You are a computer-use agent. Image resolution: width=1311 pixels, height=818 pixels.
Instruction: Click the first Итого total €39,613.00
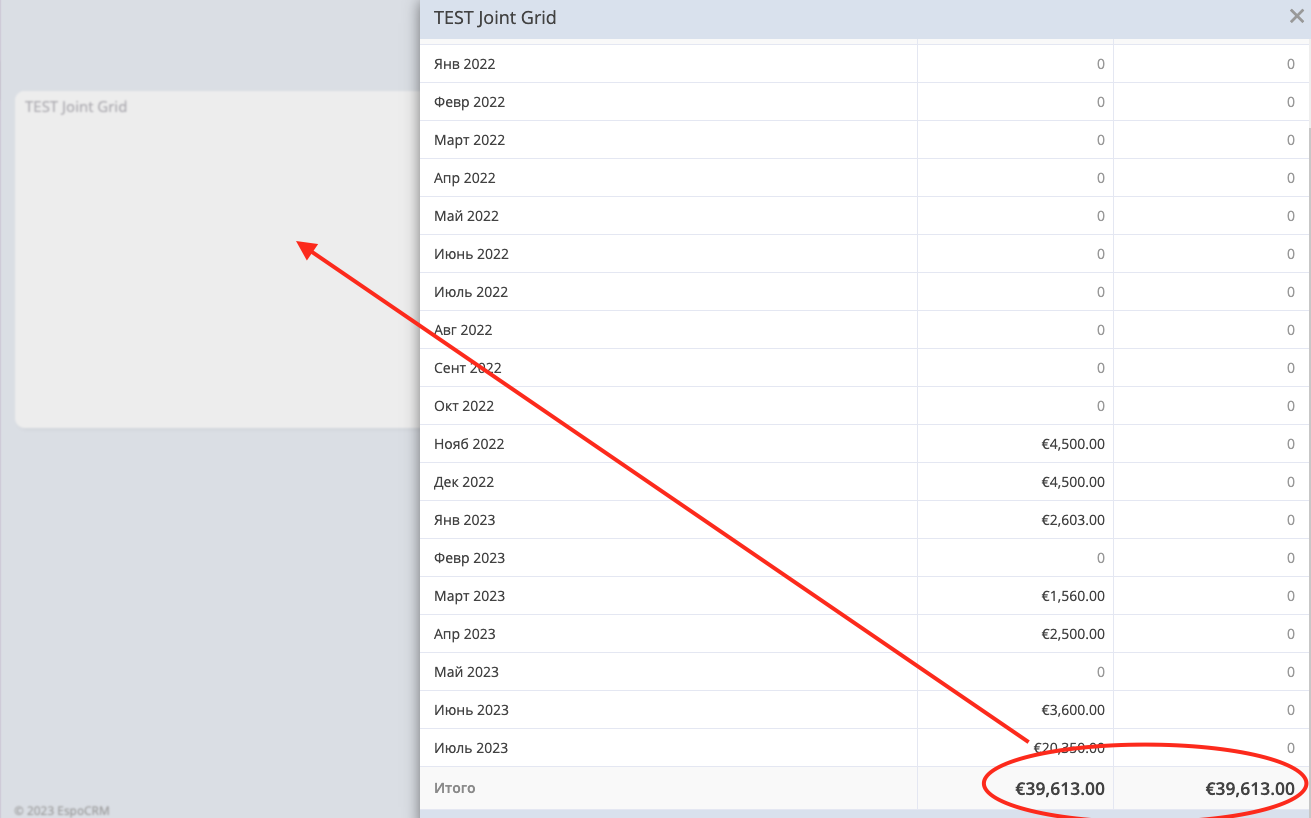[x=1060, y=789]
